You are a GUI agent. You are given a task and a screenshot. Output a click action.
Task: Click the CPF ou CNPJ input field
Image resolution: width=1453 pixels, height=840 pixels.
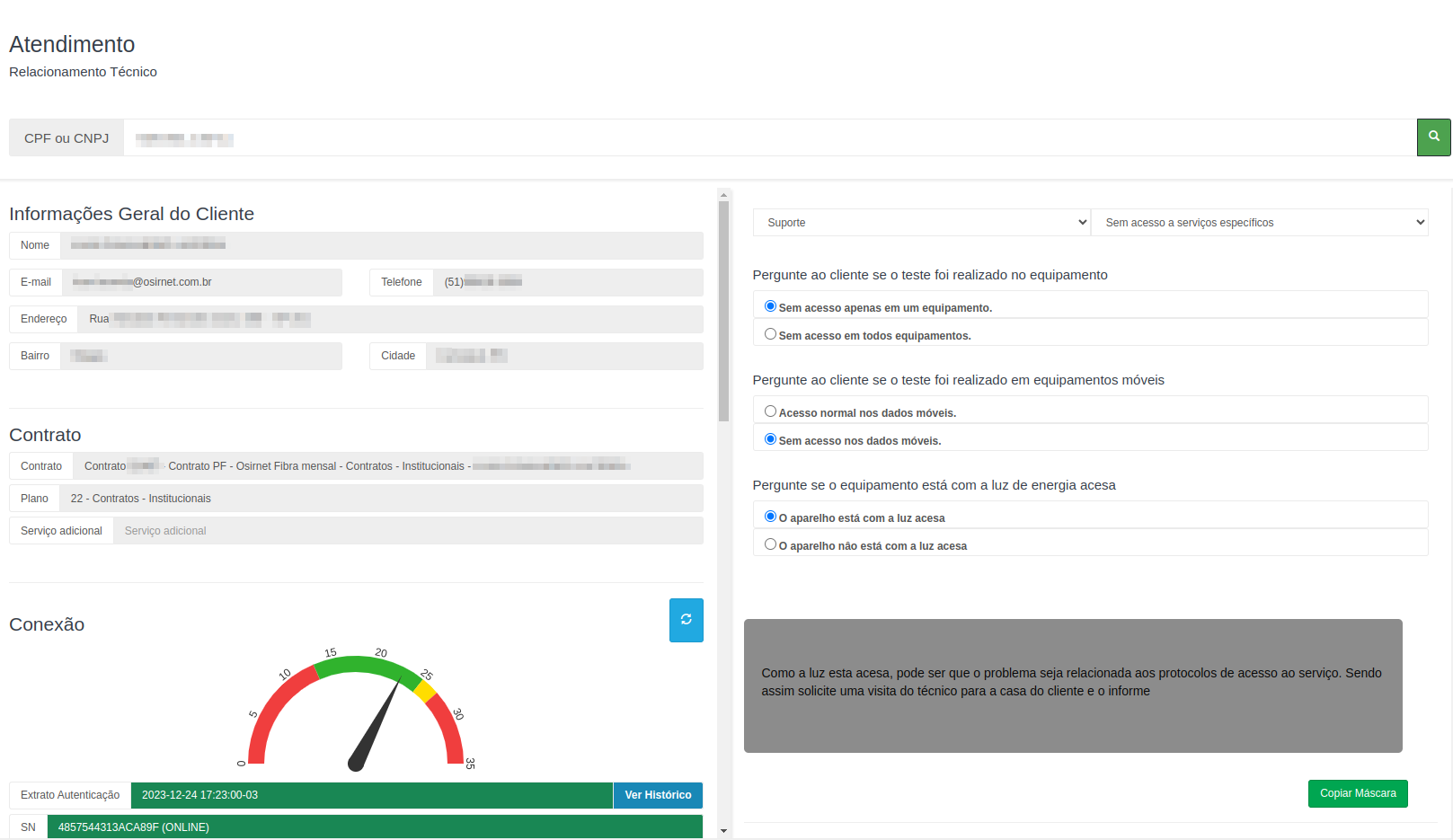769,138
